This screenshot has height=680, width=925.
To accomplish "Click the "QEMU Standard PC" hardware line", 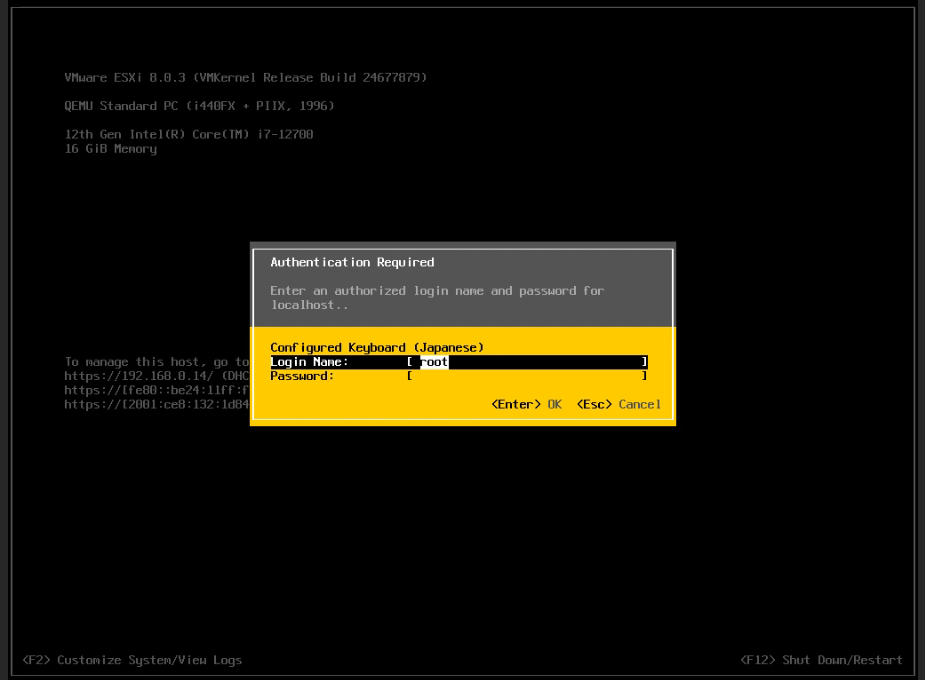I will click(199, 106).
